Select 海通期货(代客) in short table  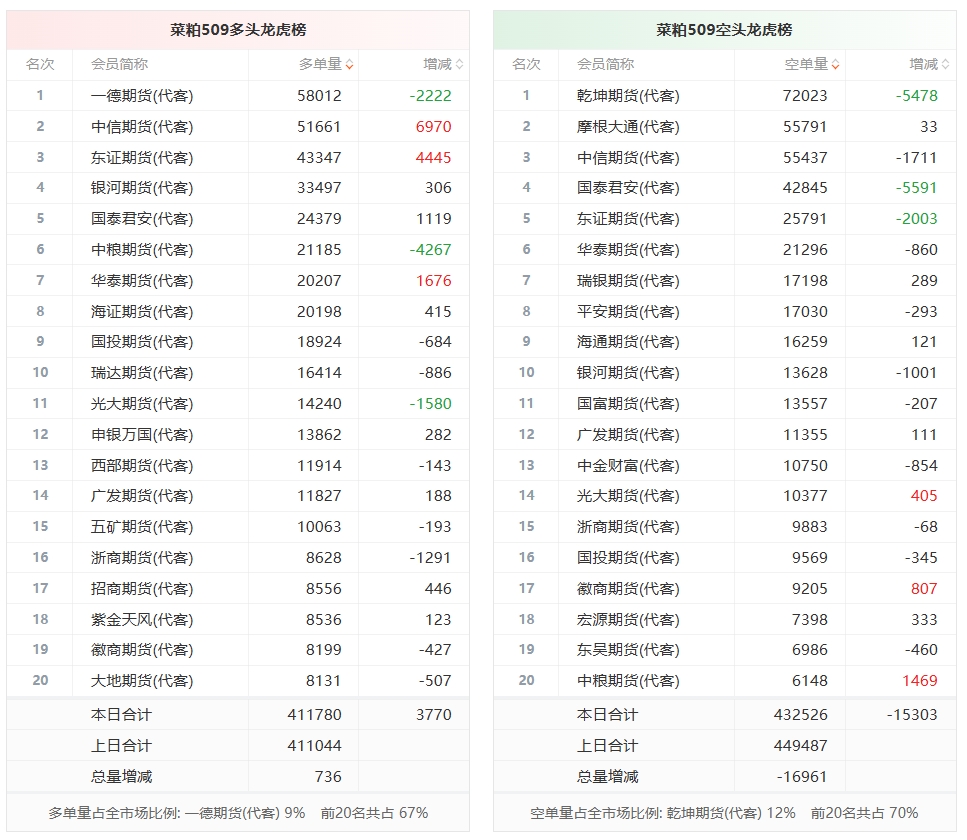[628, 342]
